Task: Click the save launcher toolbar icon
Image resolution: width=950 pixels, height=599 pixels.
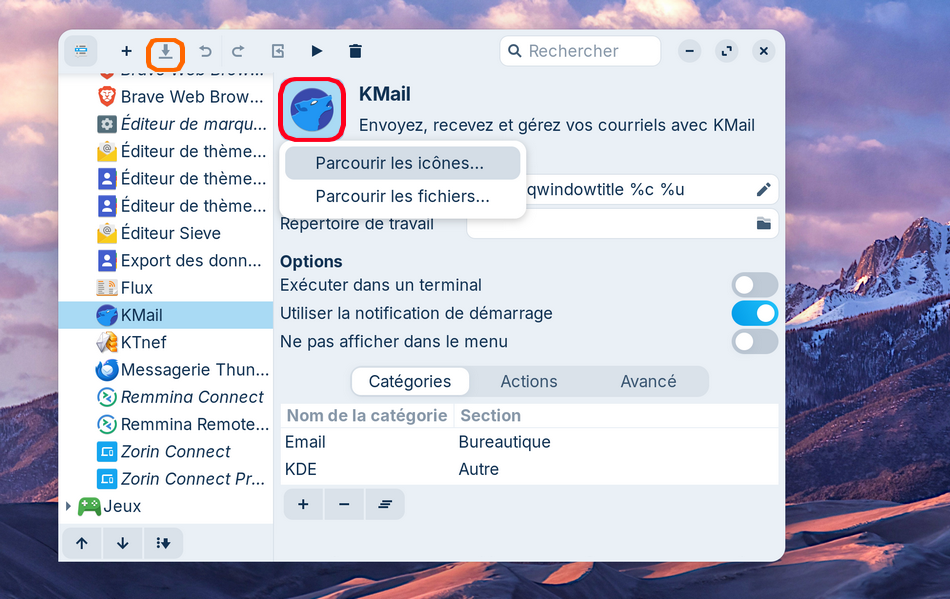Action: [166, 51]
